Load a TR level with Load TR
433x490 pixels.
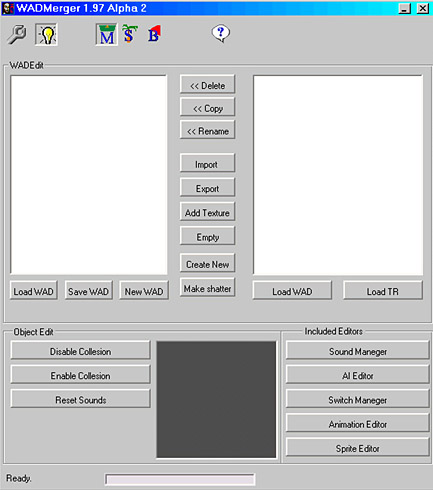[383, 291]
